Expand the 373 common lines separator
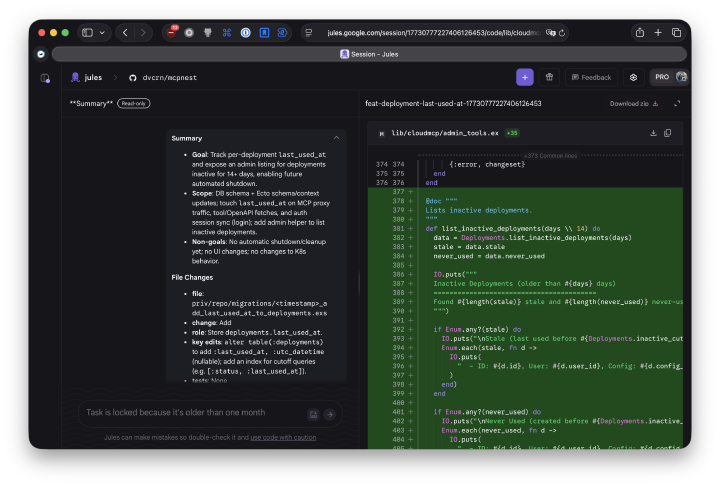Screen dimensions: 720x487 550,156
